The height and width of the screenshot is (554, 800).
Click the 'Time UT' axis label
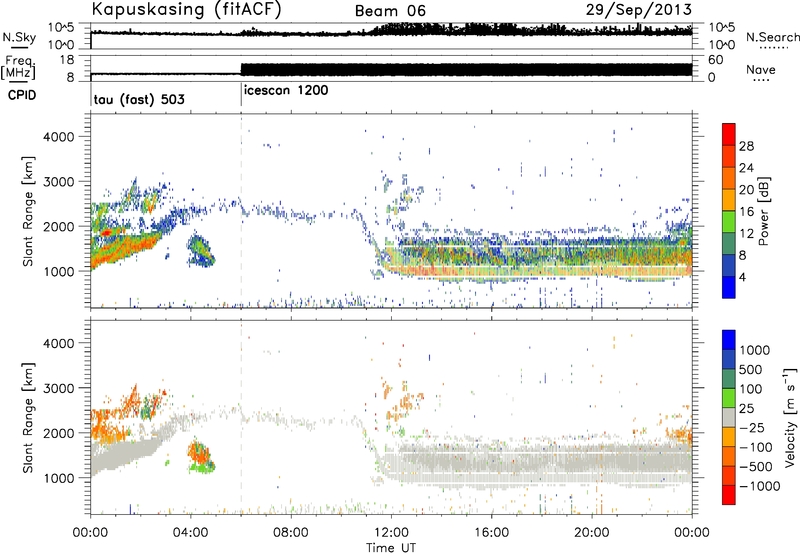click(391, 548)
